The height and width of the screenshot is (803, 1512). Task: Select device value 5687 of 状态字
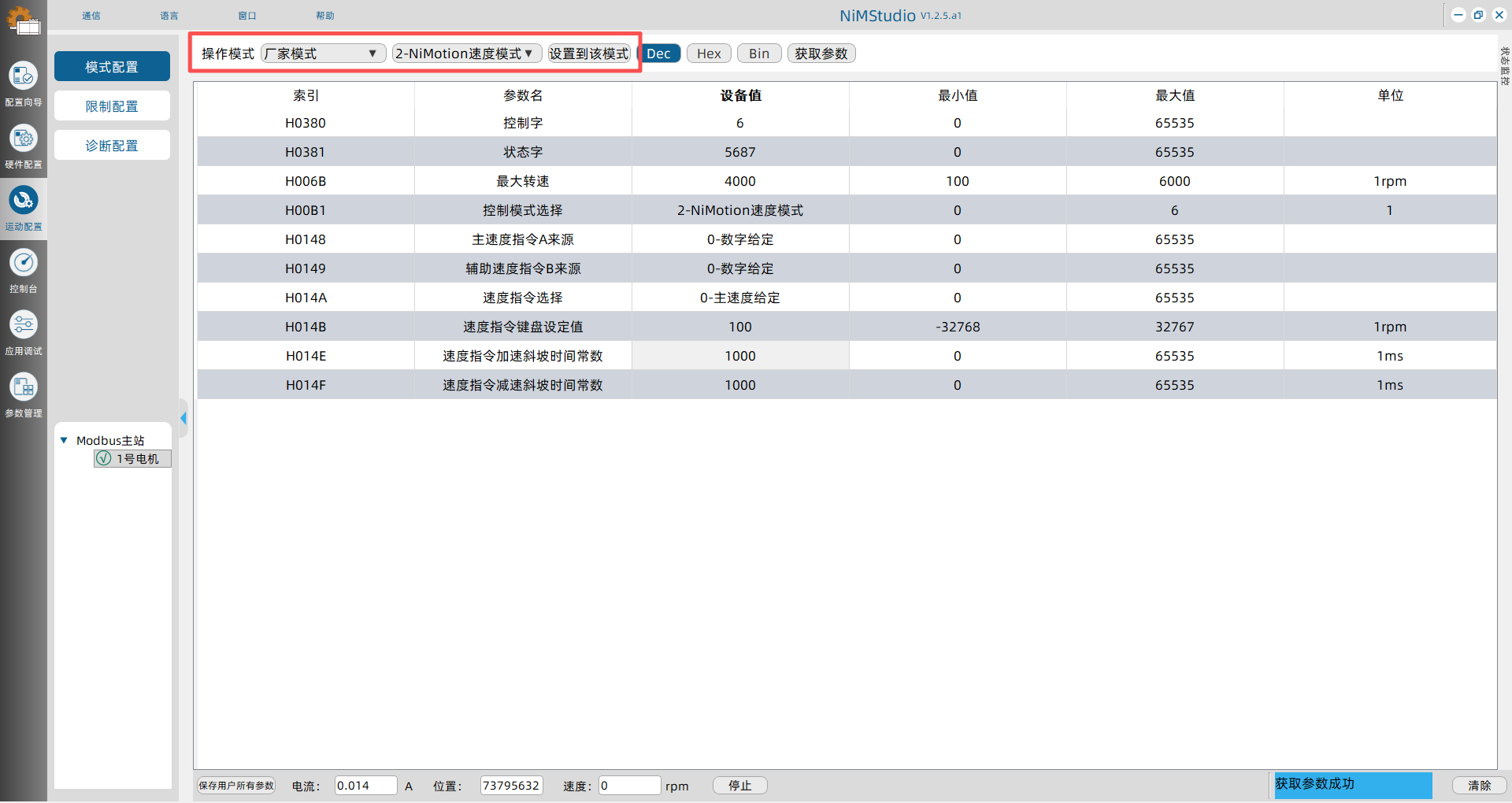pos(740,152)
